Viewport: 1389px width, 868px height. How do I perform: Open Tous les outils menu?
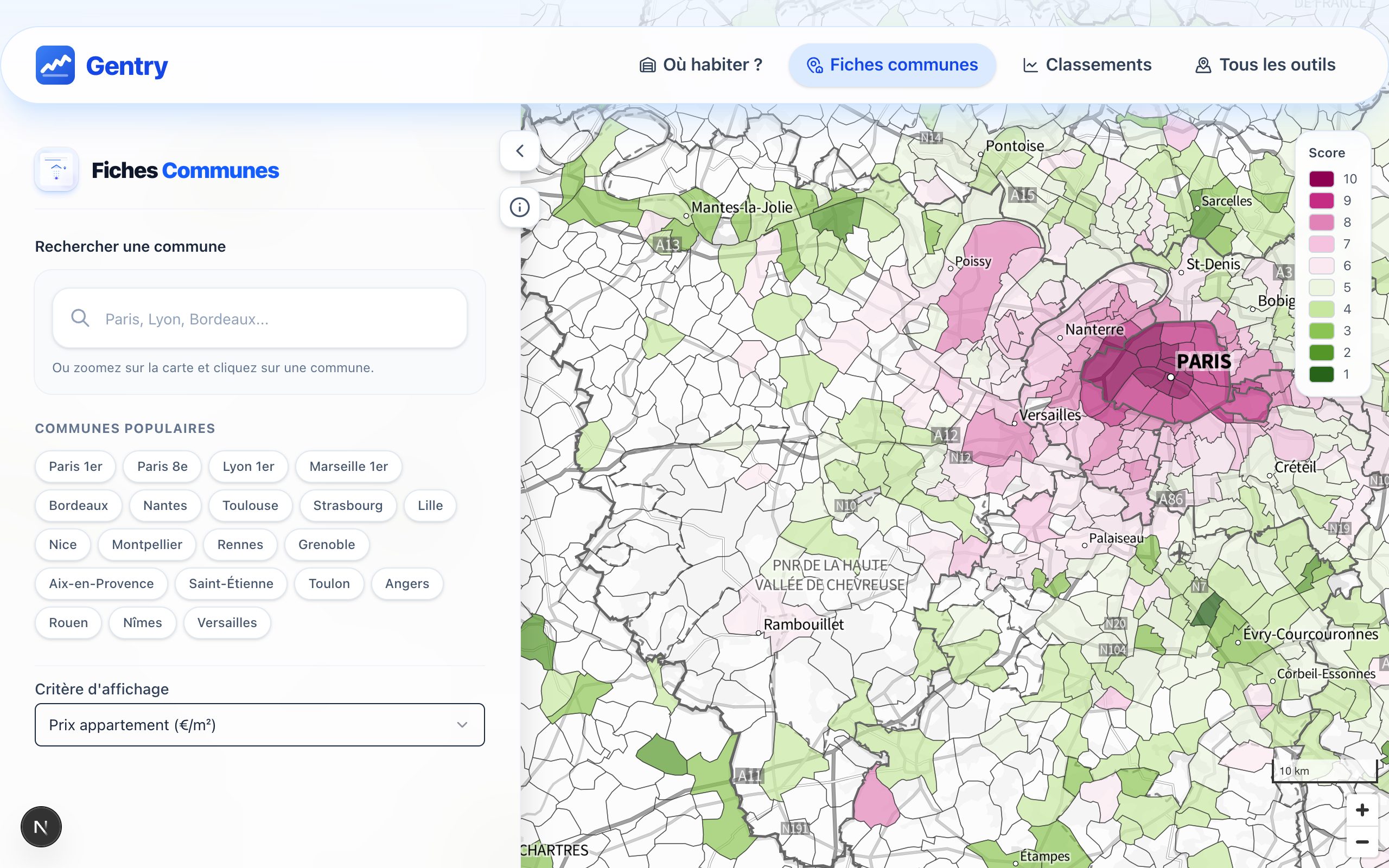[1265, 65]
